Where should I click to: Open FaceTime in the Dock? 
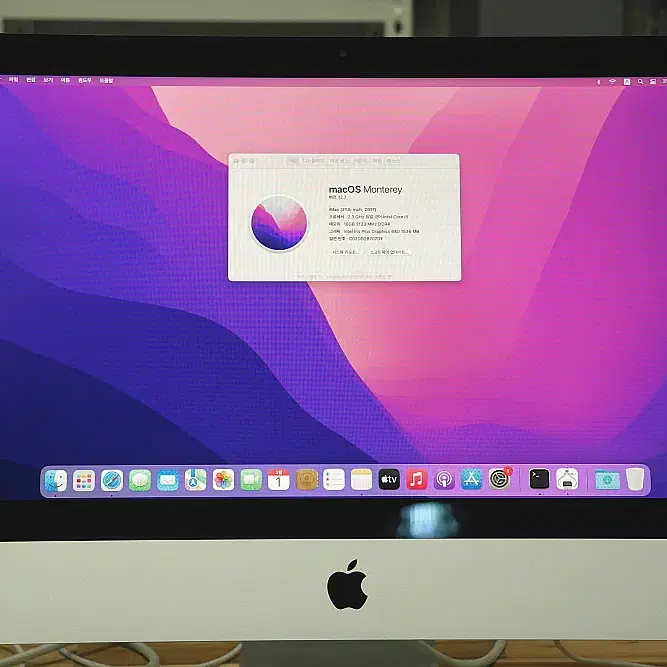point(251,480)
